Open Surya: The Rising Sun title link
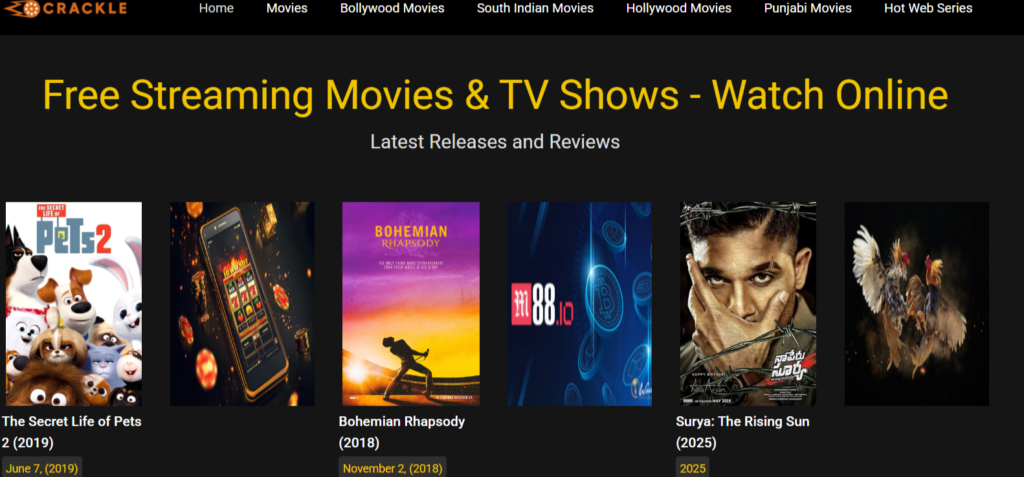The height and width of the screenshot is (477, 1024). (x=743, y=432)
